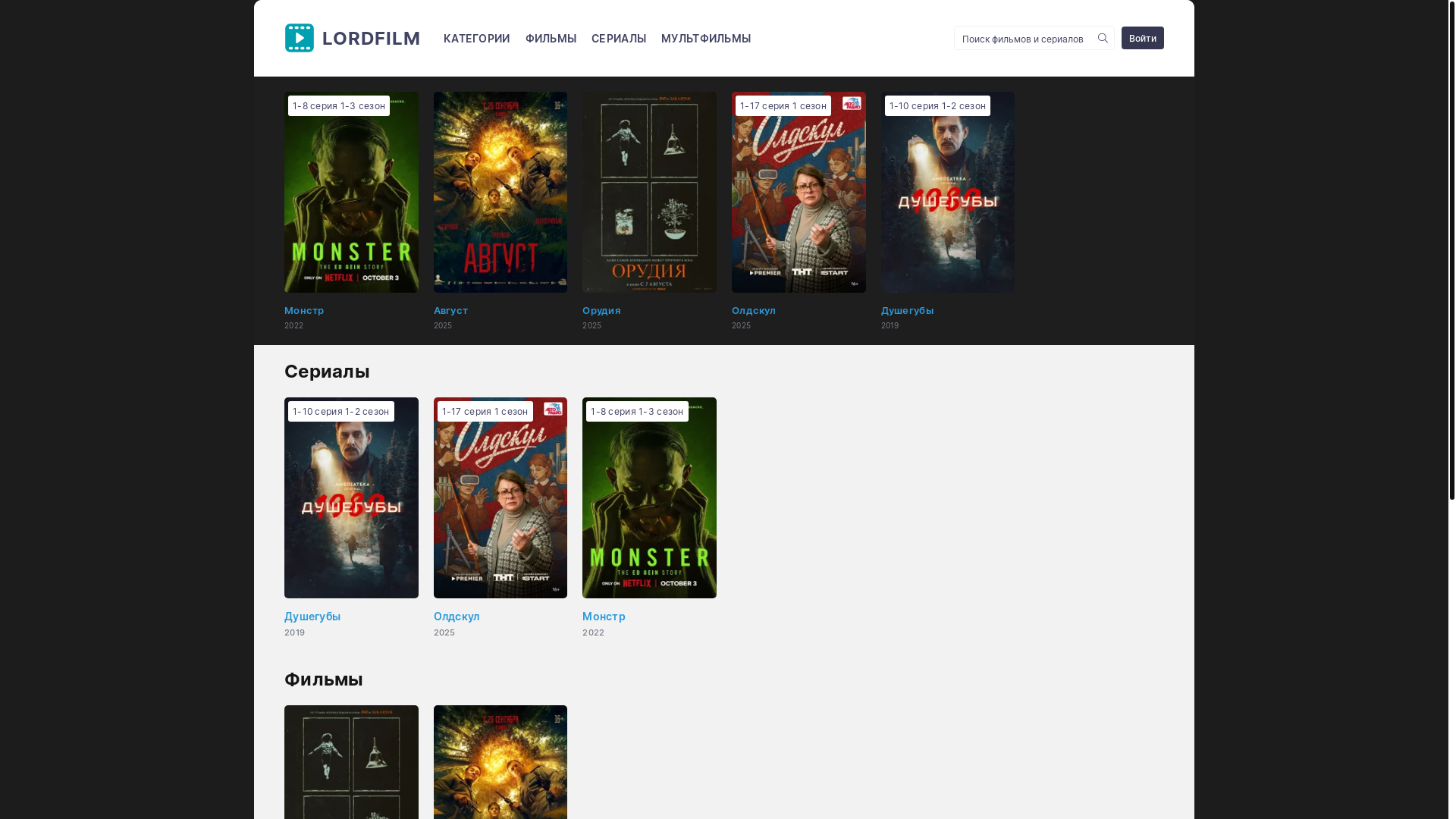Go to the СЕРИАЛЫ section
Screen dimensions: 1456x819
[619, 39]
